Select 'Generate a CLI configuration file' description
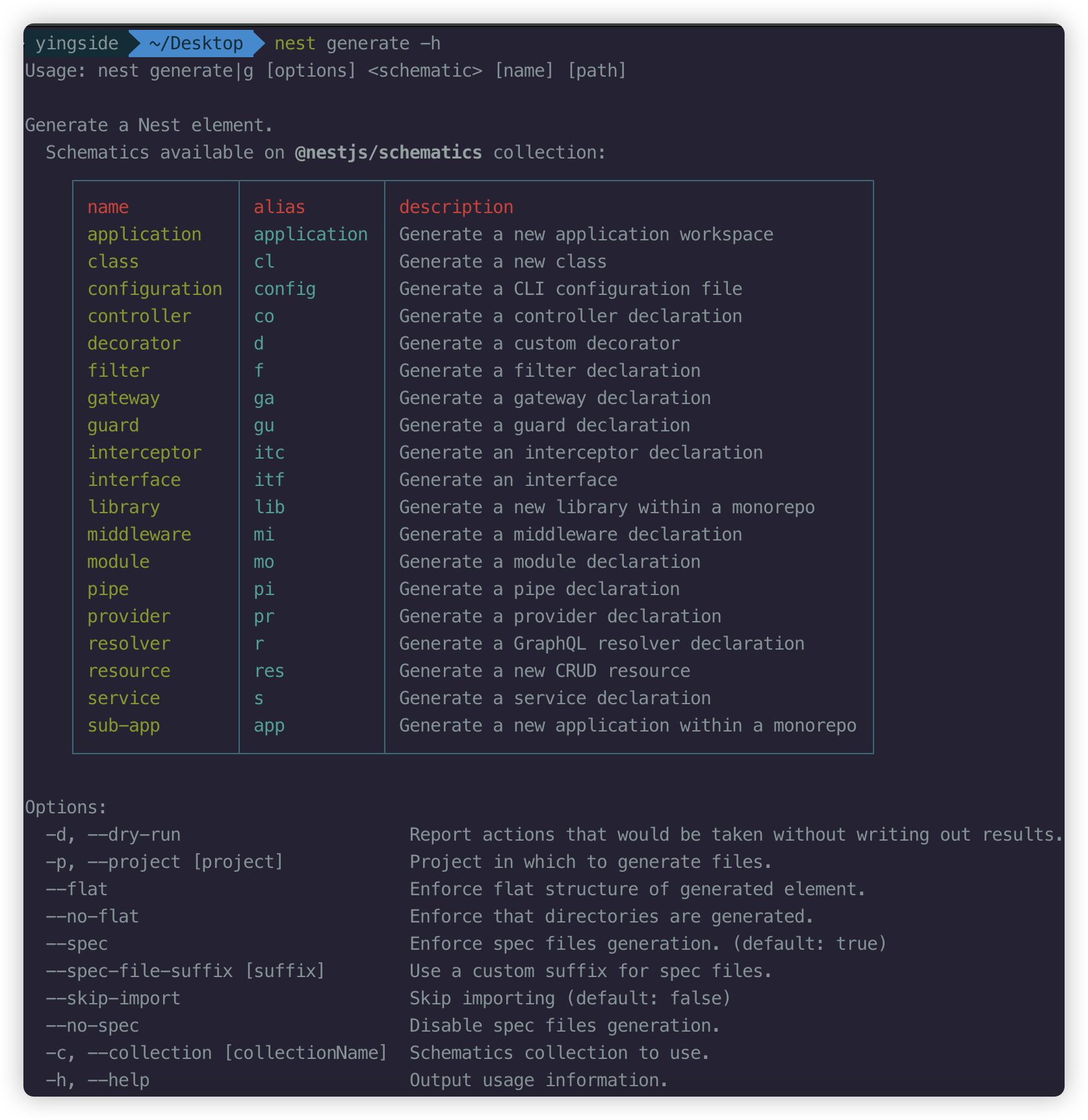 pos(571,289)
